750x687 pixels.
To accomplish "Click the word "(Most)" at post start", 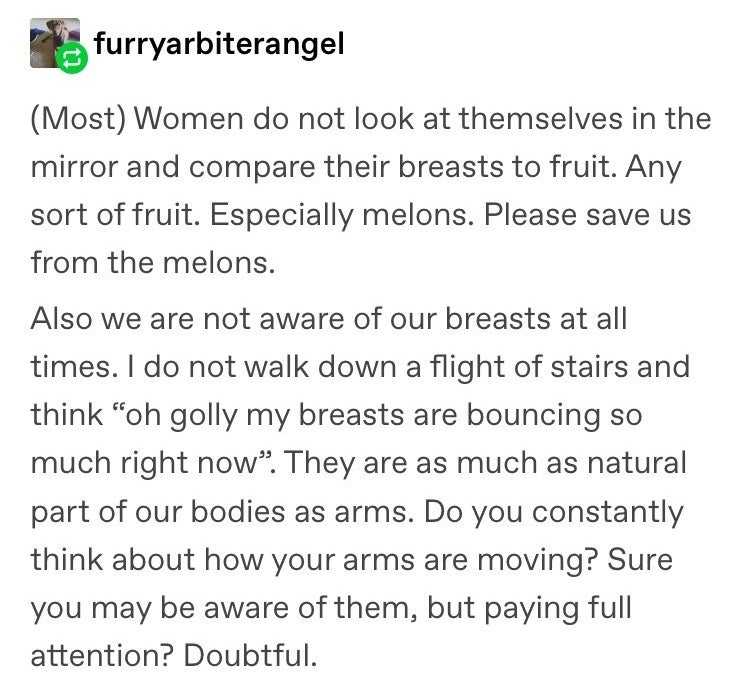I will [78, 118].
